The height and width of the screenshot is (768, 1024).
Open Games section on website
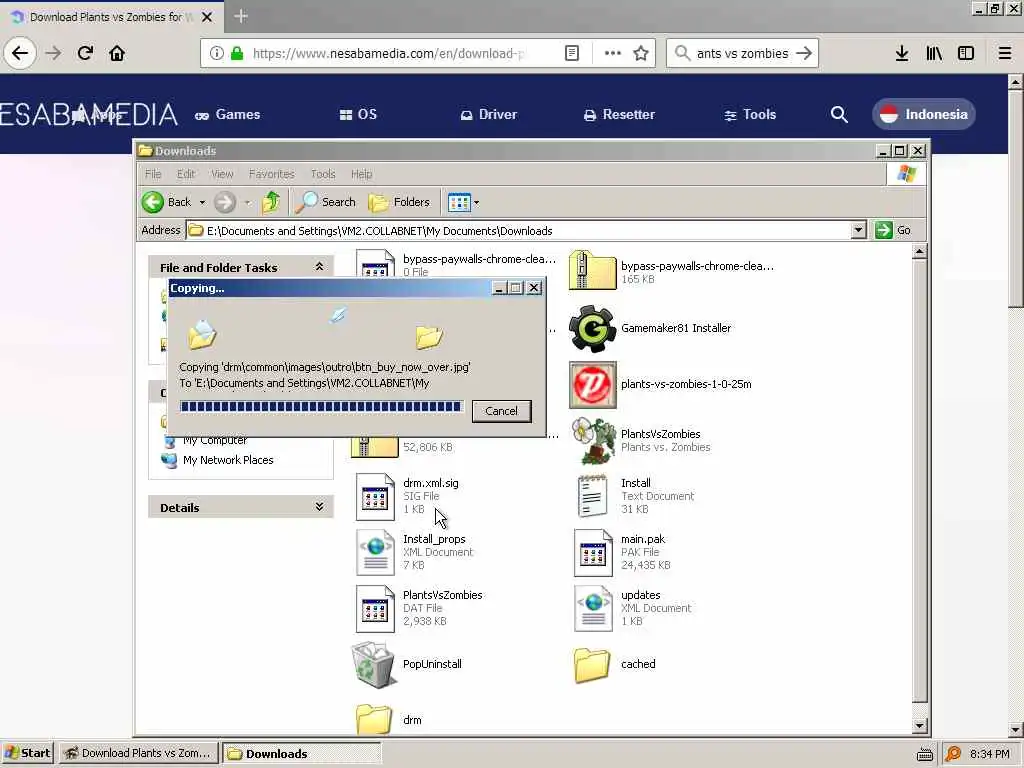tap(227, 114)
